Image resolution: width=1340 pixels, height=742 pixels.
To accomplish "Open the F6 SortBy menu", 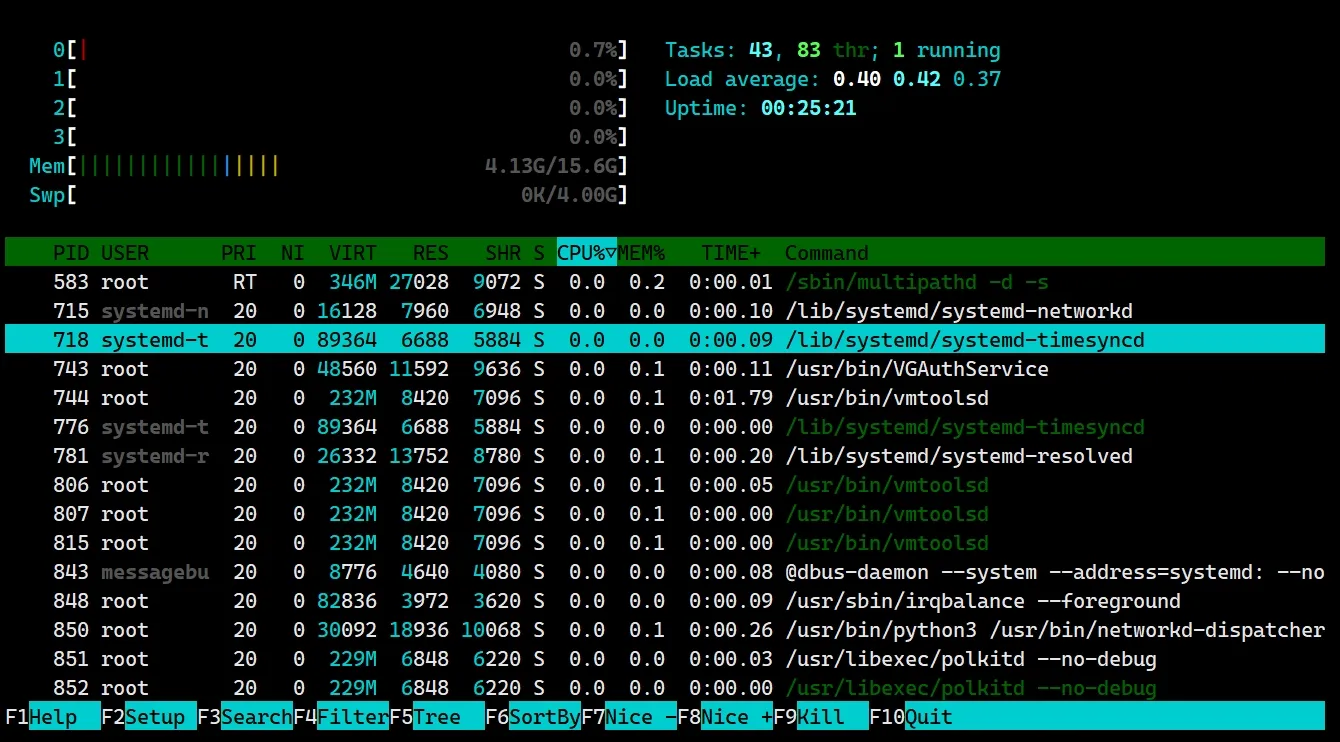I will point(532,717).
